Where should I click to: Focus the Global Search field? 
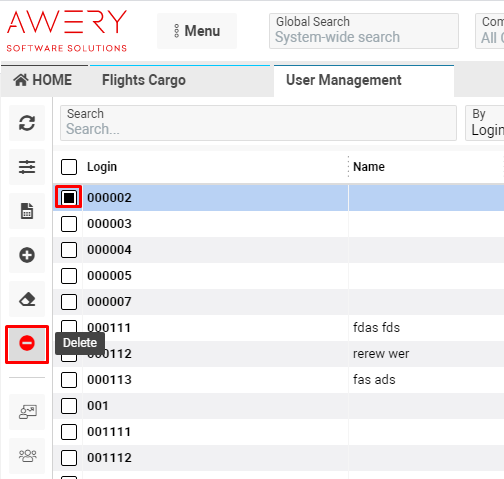364,31
